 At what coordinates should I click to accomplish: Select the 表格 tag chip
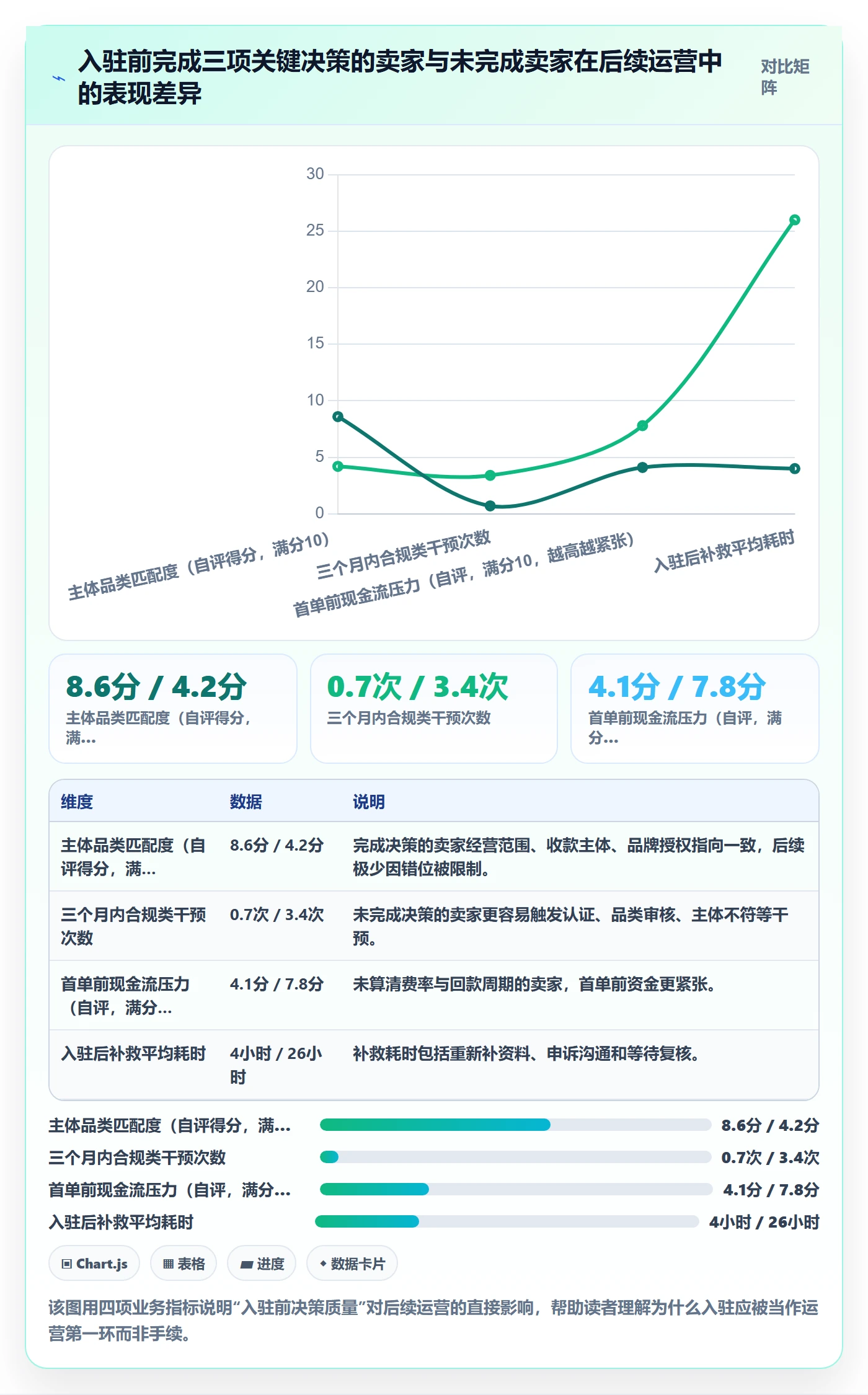[184, 1263]
